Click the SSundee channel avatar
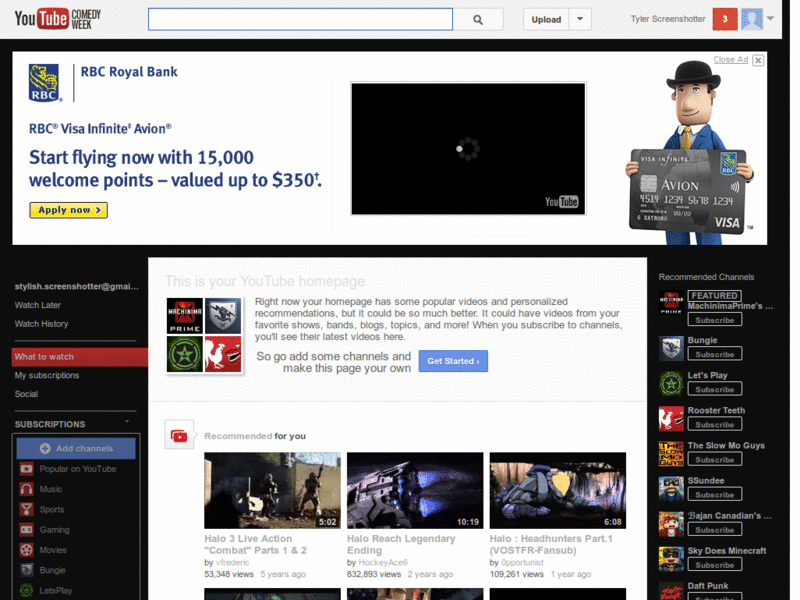 click(671, 489)
